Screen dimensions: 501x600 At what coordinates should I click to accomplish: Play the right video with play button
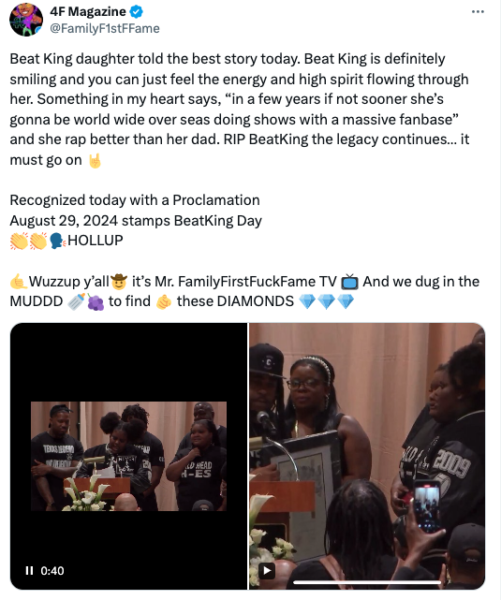pos(267,571)
